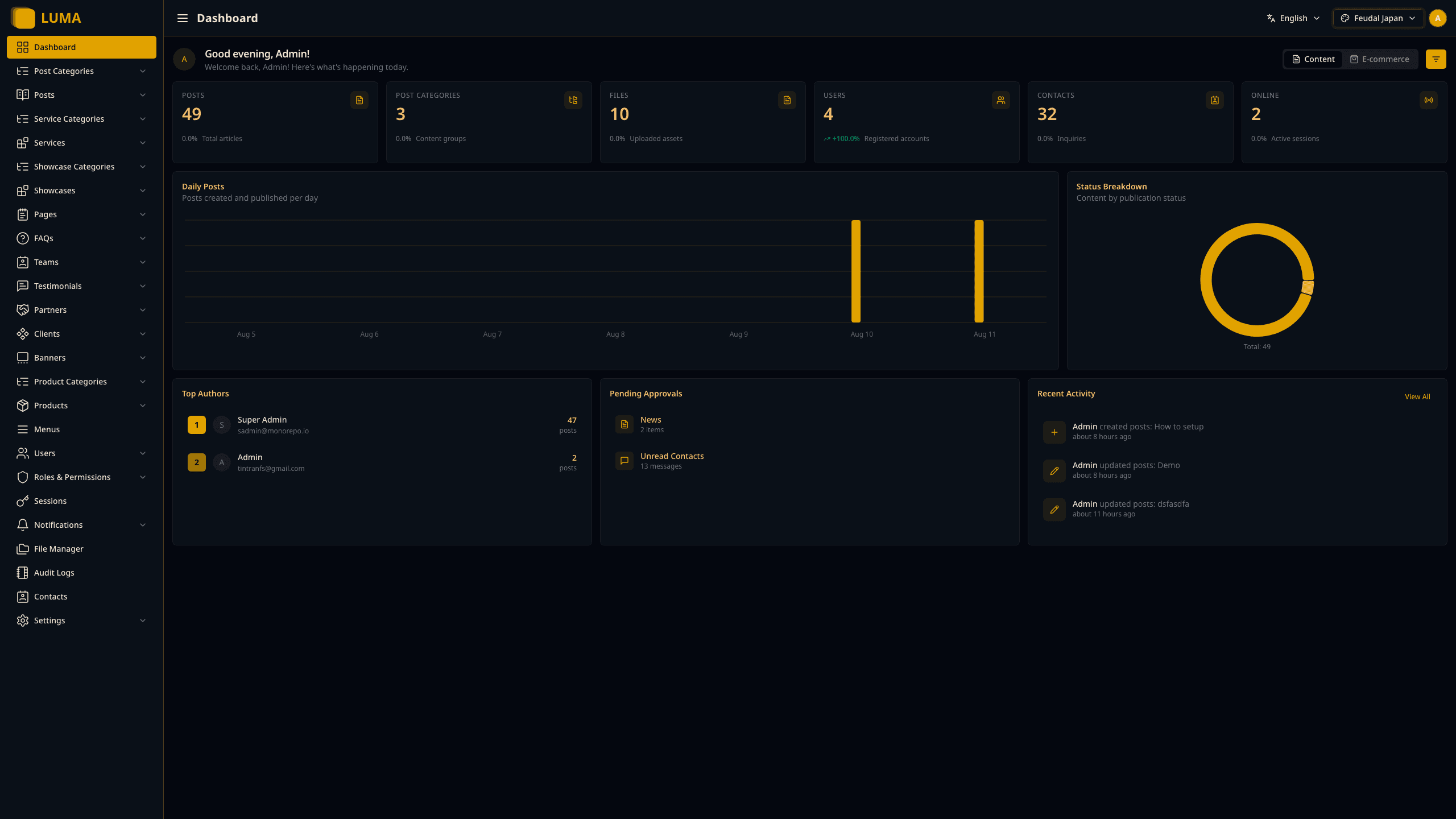The height and width of the screenshot is (819, 1456).
Task: Open Menus in the sidebar
Action: [81, 429]
